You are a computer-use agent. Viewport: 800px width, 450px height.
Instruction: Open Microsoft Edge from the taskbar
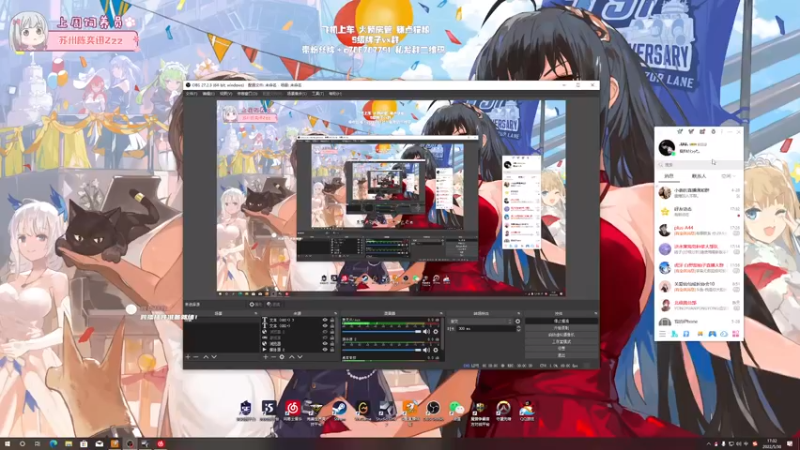point(53,444)
